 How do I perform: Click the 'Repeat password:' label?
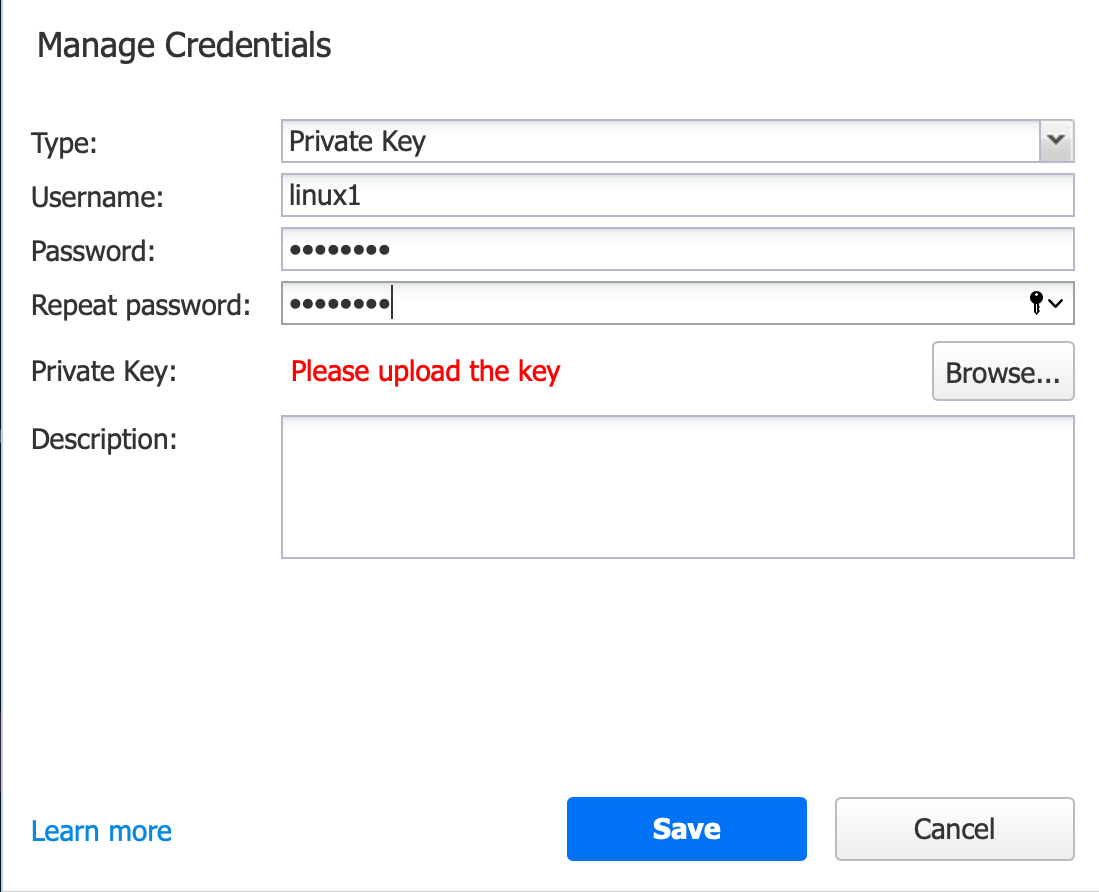[141, 304]
